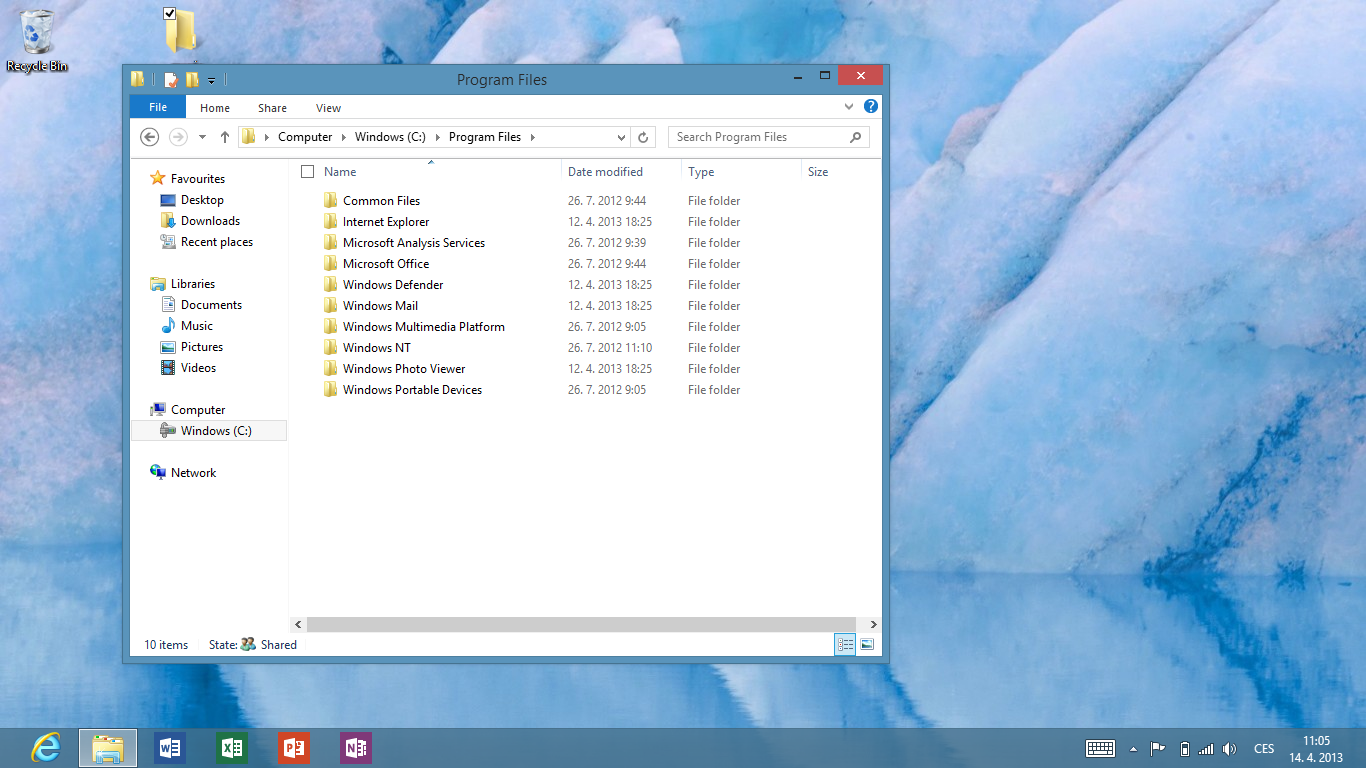Tick the select-all checkbox beside Name
1366x768 pixels.
pyautogui.click(x=308, y=172)
